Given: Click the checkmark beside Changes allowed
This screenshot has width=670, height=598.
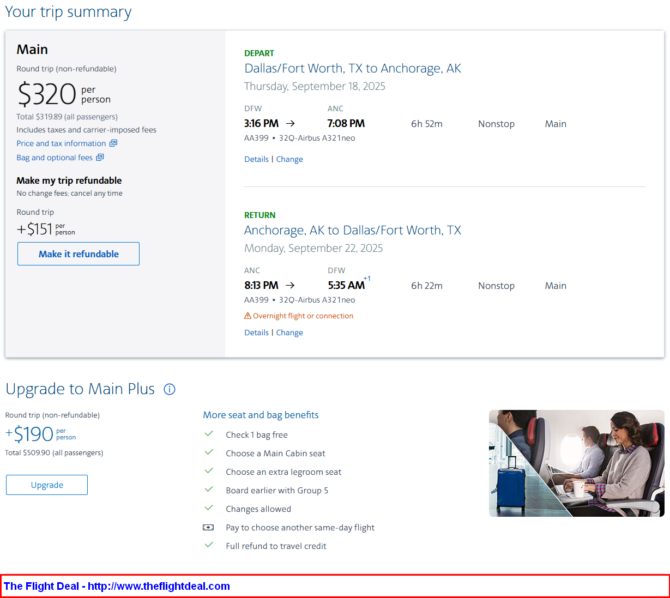Looking at the screenshot, I should tap(209, 508).
